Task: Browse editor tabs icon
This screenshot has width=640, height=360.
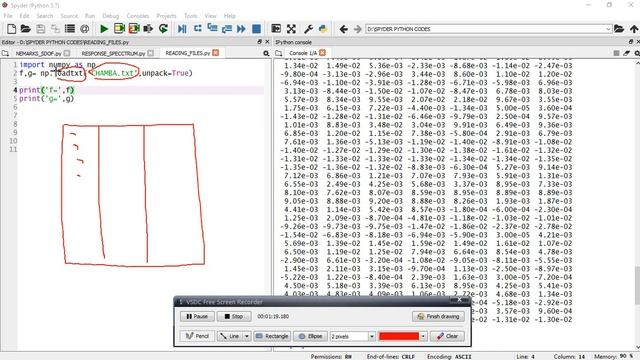Action: point(5,53)
